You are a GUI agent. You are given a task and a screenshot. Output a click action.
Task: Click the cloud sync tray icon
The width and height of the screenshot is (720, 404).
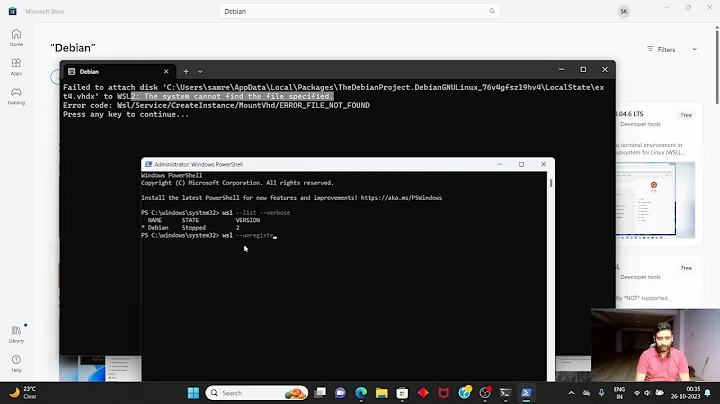(586, 393)
